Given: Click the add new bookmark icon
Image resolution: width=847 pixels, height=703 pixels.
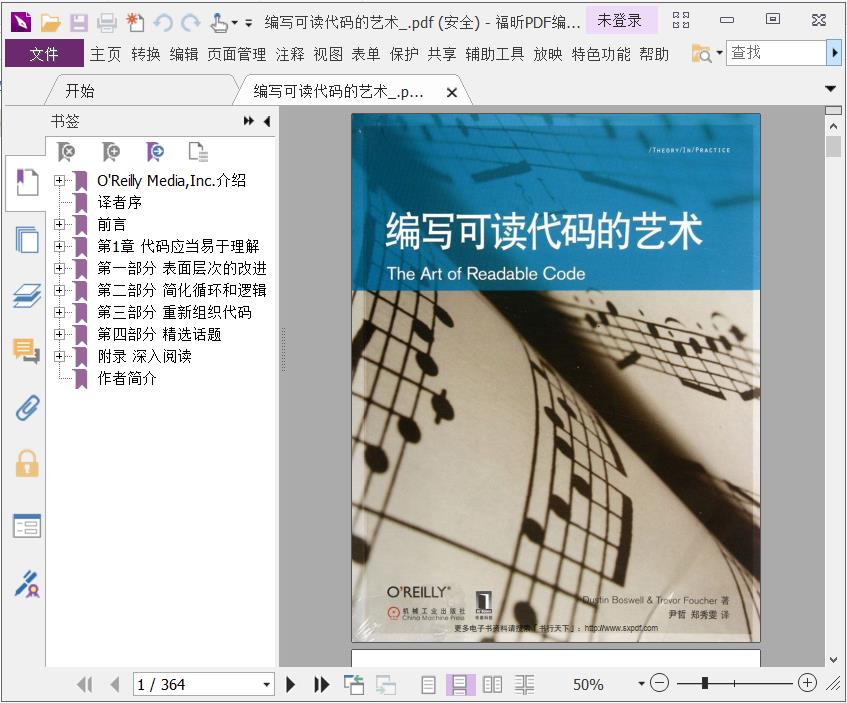Looking at the screenshot, I should click(111, 152).
